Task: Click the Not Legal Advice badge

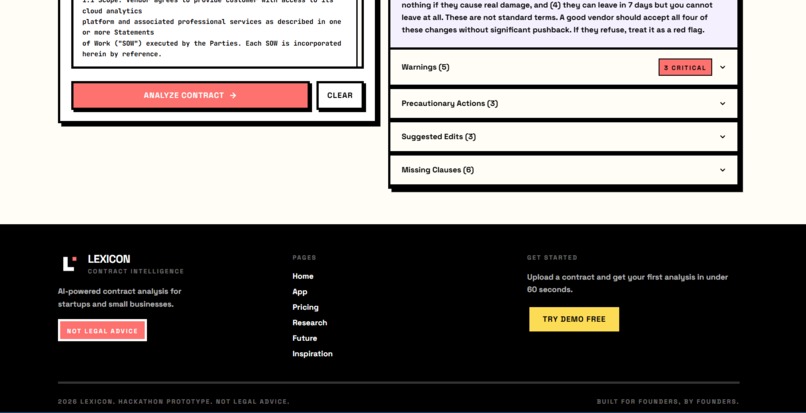Action: (x=102, y=331)
